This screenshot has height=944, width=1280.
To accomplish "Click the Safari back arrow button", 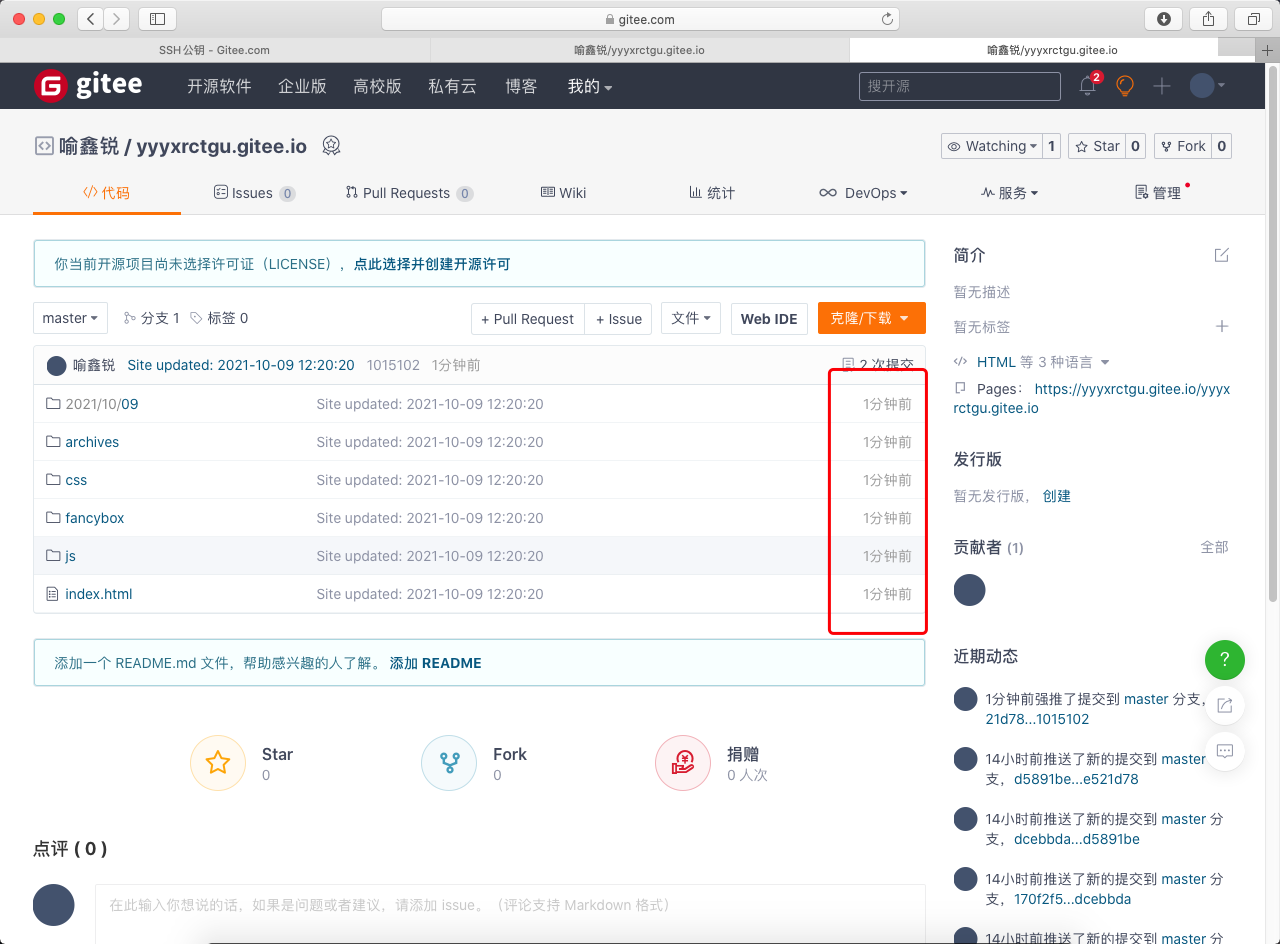I will 90,18.
